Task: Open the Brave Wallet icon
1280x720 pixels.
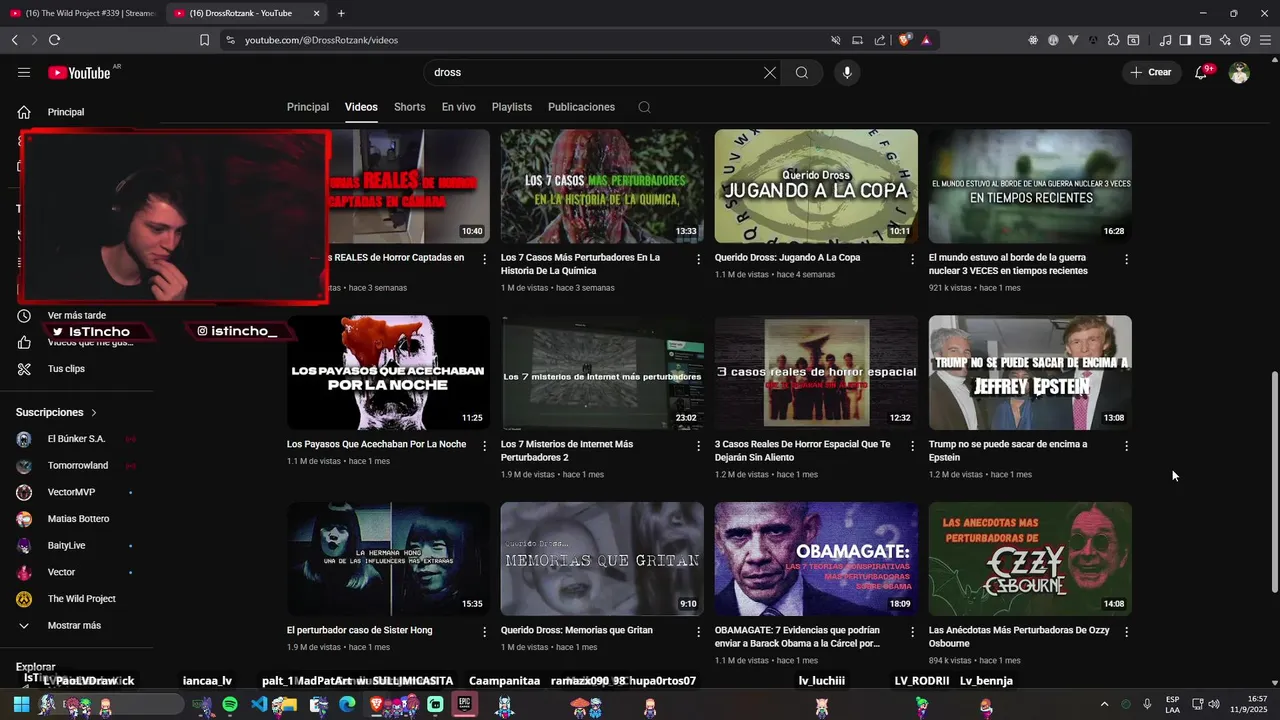Action: click(x=1205, y=40)
